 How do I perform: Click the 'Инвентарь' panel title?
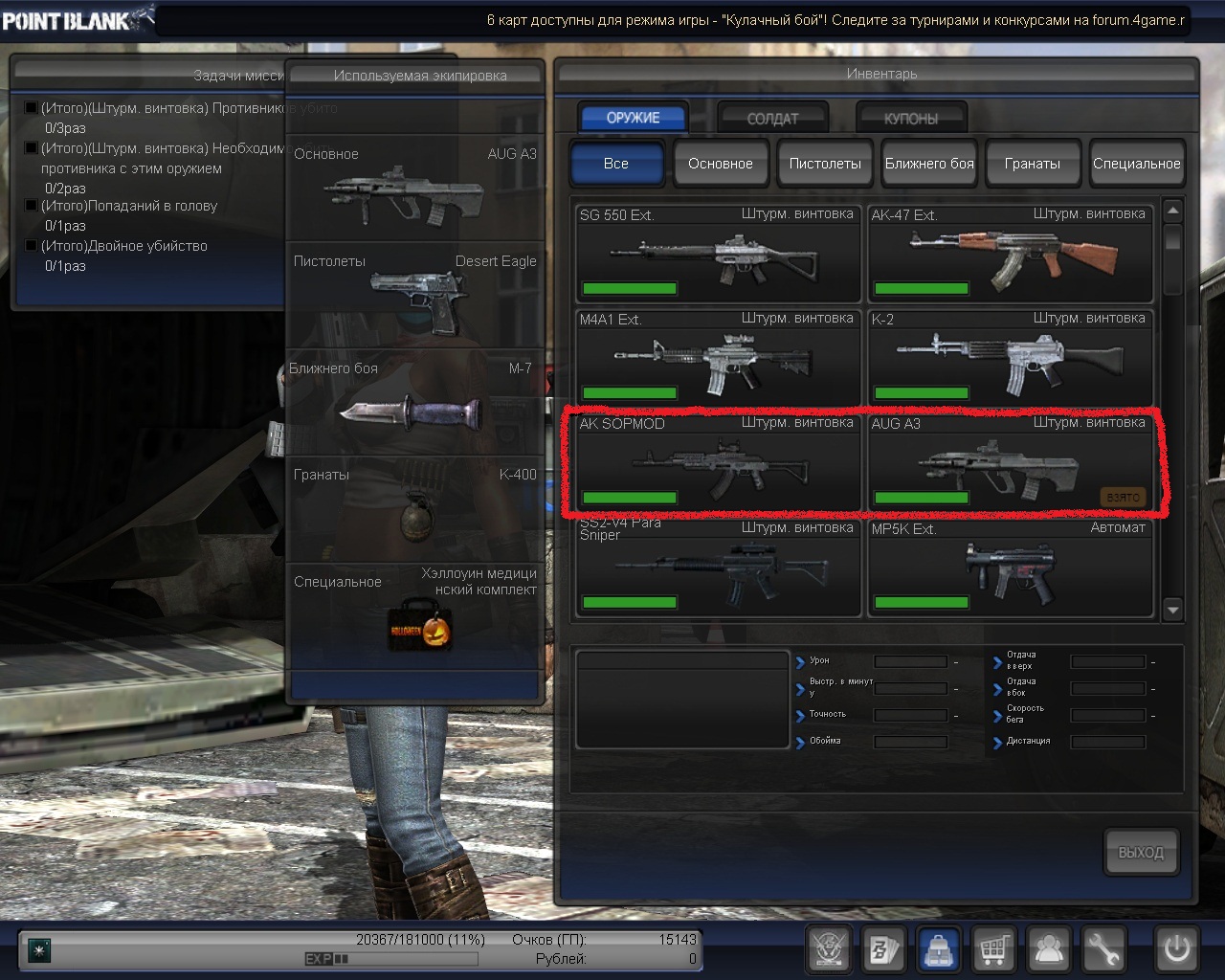(x=881, y=74)
